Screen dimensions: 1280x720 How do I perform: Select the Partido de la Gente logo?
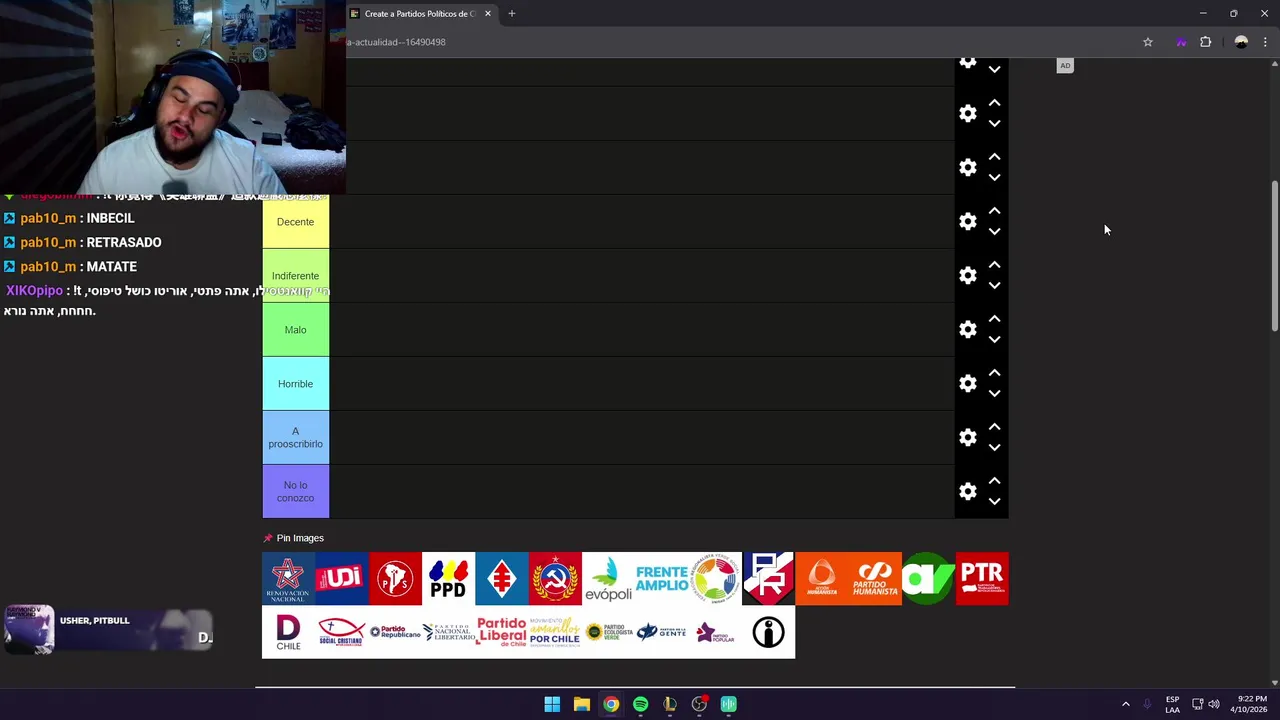pos(661,632)
